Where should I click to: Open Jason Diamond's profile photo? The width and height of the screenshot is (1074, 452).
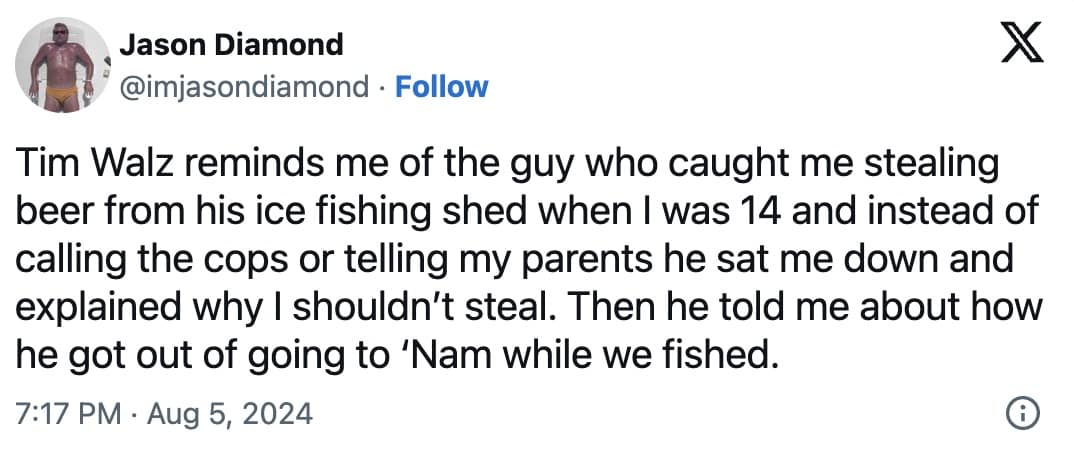coord(62,63)
